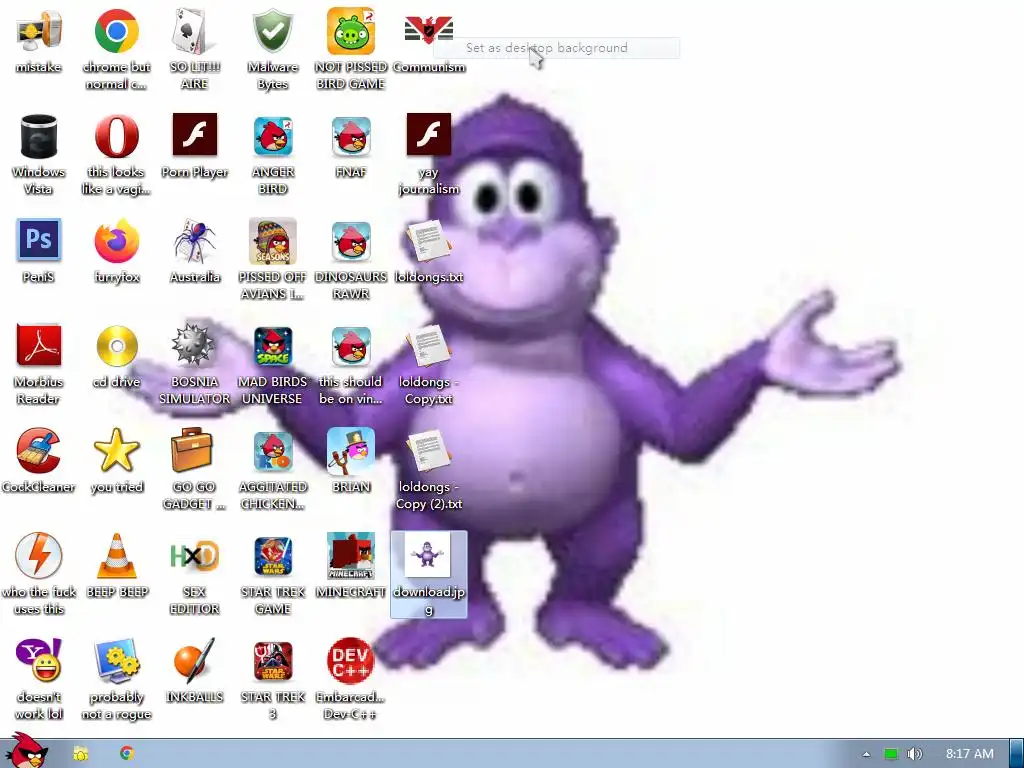Open Malware Bytes shield icon
This screenshot has height=768, width=1024.
click(272, 31)
